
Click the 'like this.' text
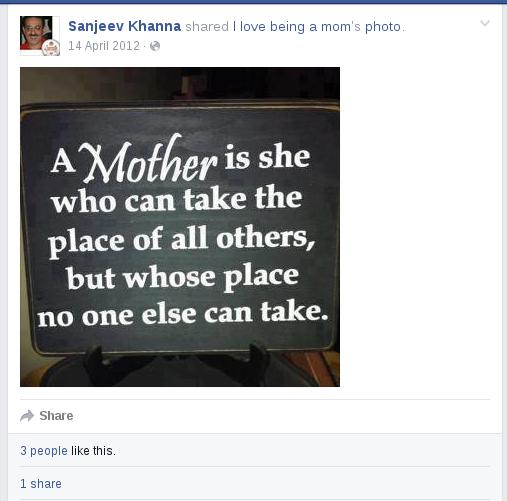pyautogui.click(x=93, y=451)
